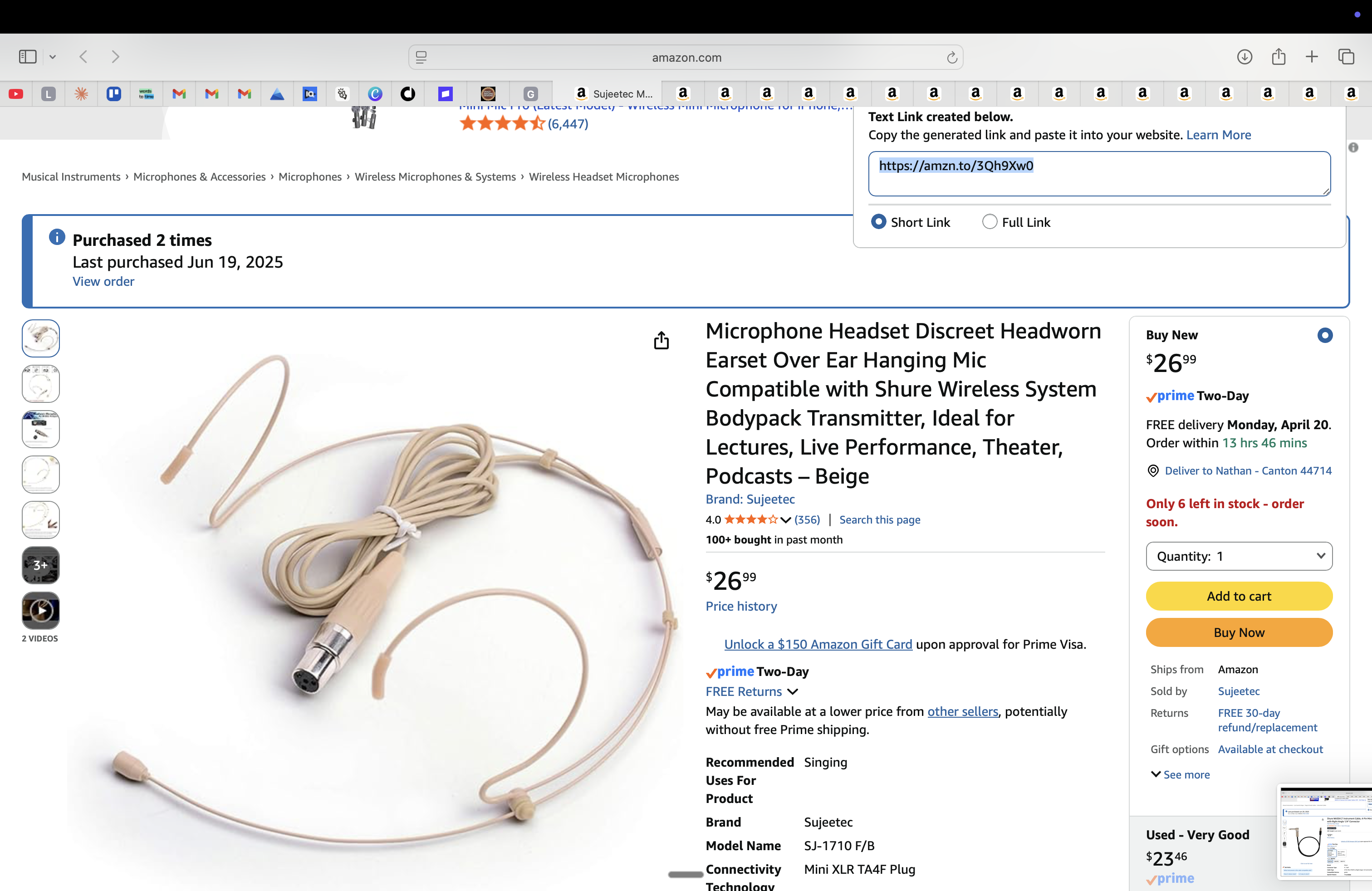The height and width of the screenshot is (891, 1372).
Task: Switch to the gray 'L' pinned tab
Action: (49, 94)
